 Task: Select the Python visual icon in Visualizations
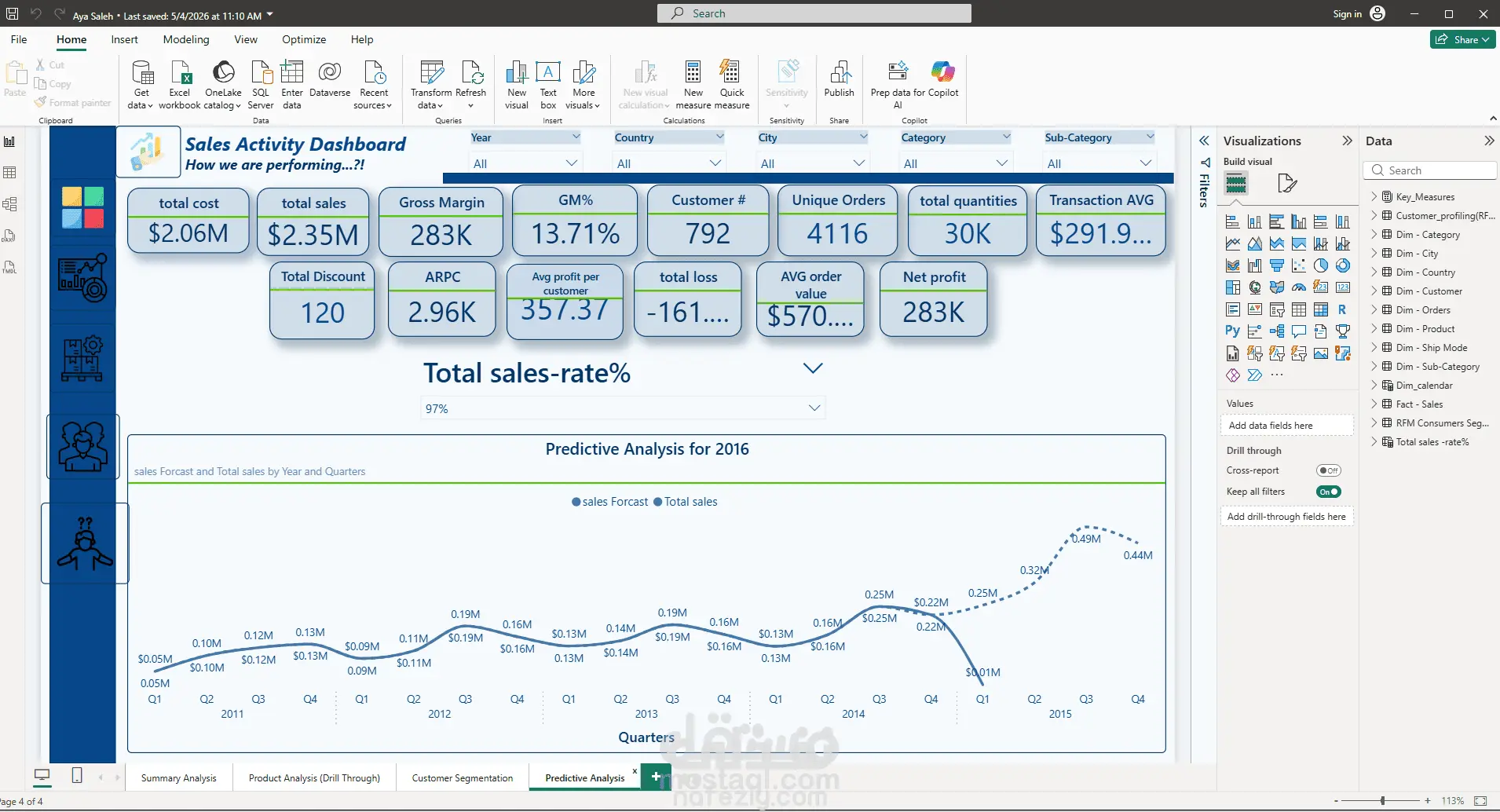[1232, 331]
